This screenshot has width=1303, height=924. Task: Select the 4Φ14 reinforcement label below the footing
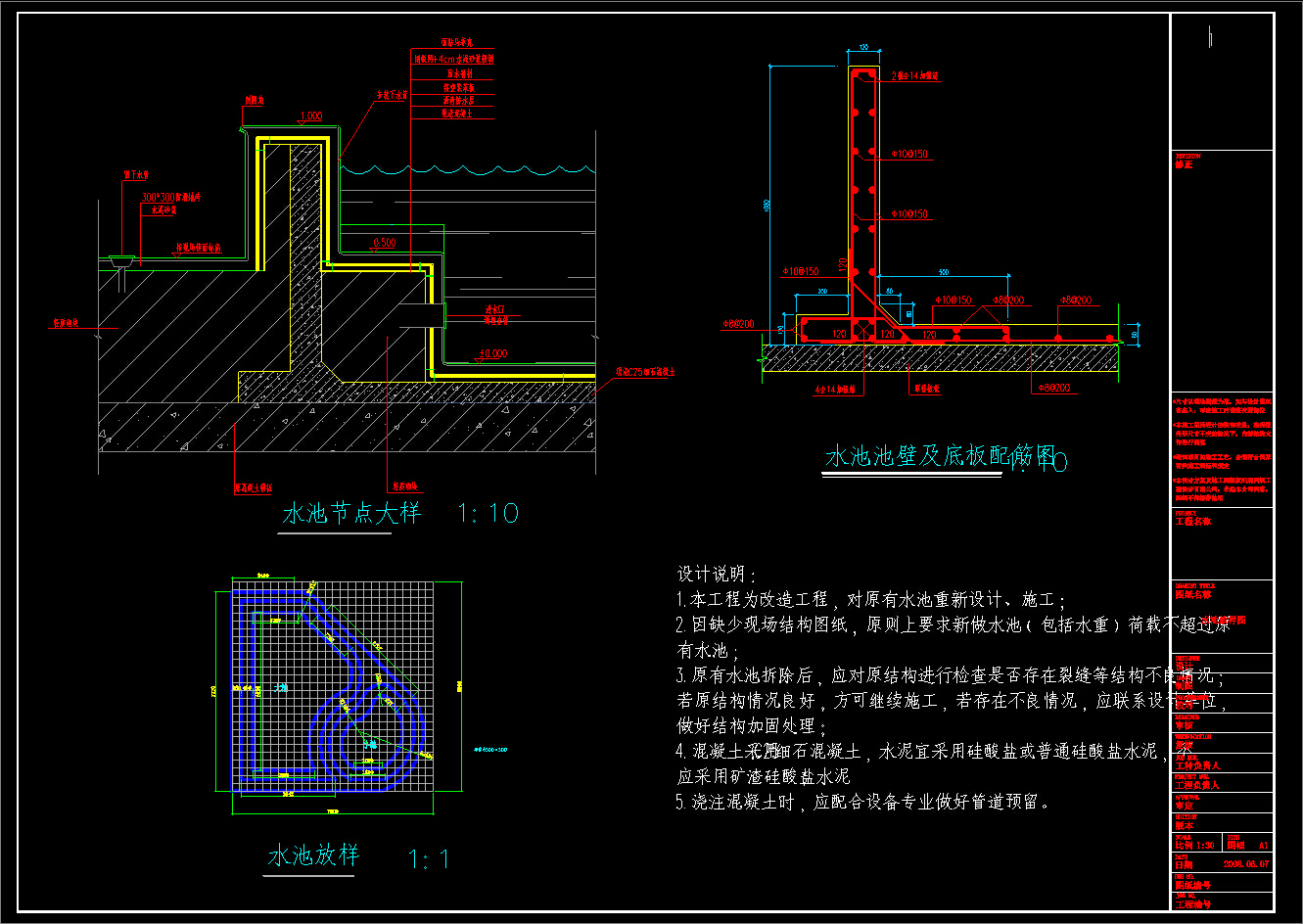(834, 389)
